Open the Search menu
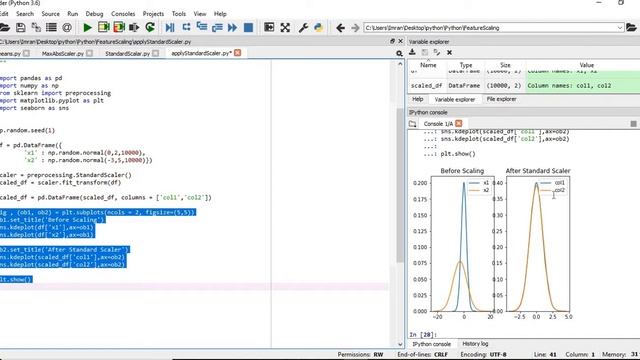This screenshot has height=360, width=640. (x=25, y=14)
